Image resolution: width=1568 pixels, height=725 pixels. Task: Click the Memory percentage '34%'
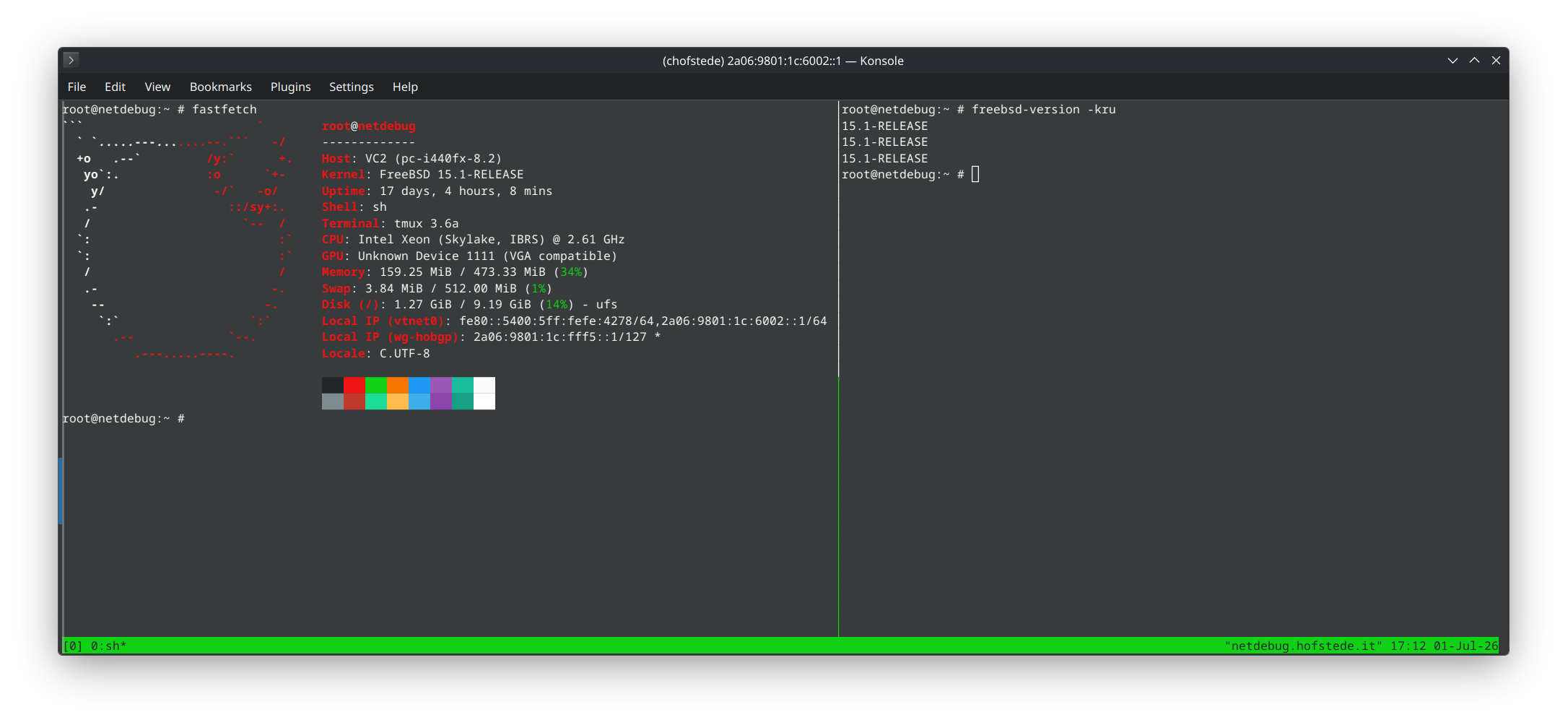click(571, 272)
